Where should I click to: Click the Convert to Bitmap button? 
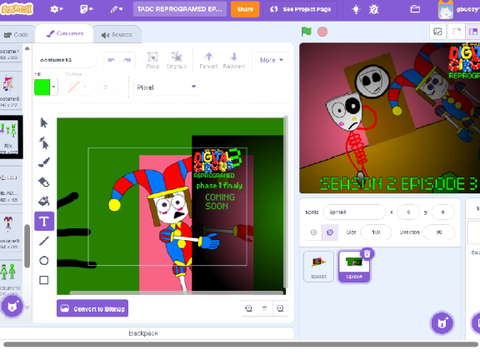click(x=92, y=309)
